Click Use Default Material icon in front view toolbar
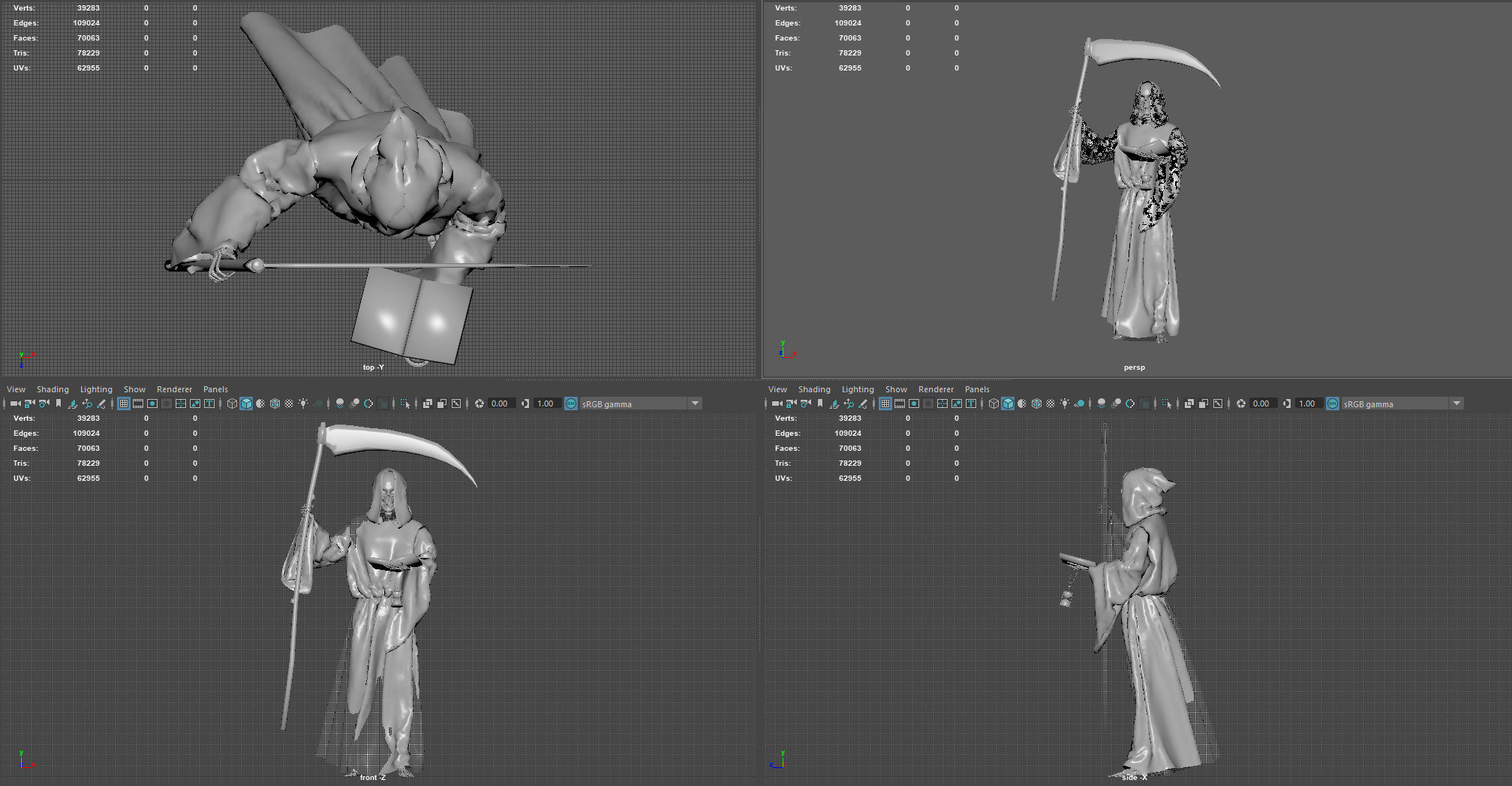1512x786 pixels. [260, 403]
